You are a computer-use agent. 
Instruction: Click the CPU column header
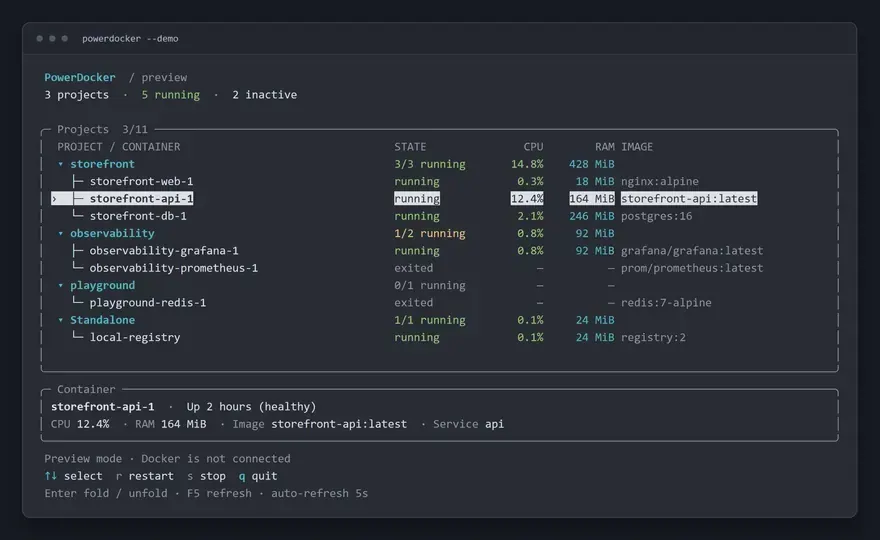click(x=533, y=147)
